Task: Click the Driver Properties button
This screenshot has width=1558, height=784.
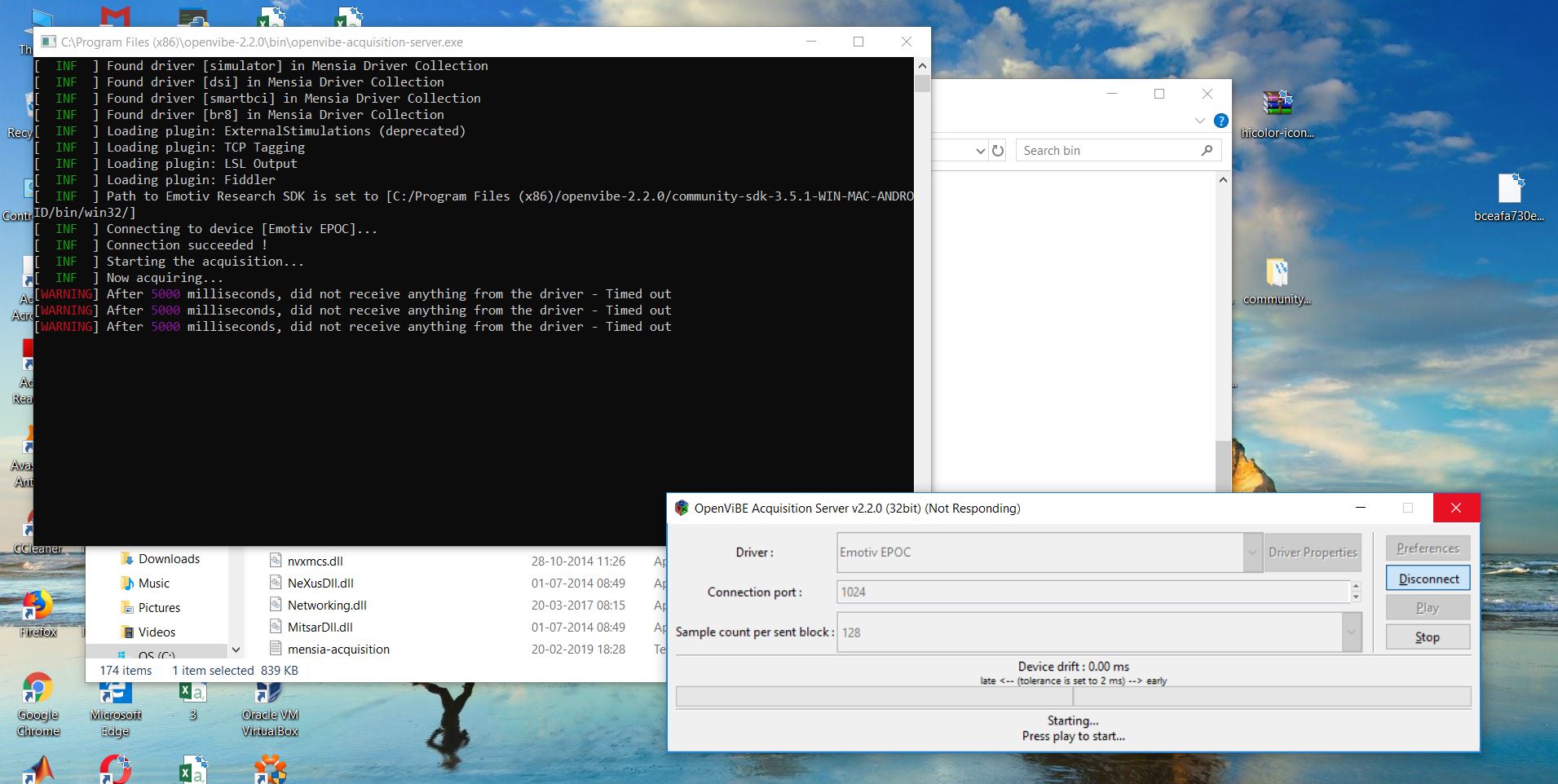Action: (x=1313, y=553)
